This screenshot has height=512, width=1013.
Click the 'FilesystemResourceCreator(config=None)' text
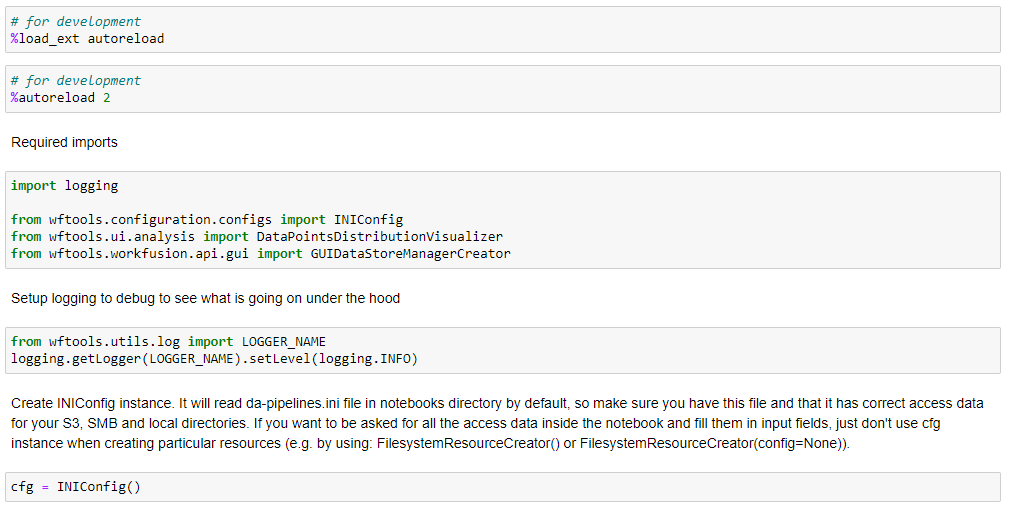[x=711, y=444]
